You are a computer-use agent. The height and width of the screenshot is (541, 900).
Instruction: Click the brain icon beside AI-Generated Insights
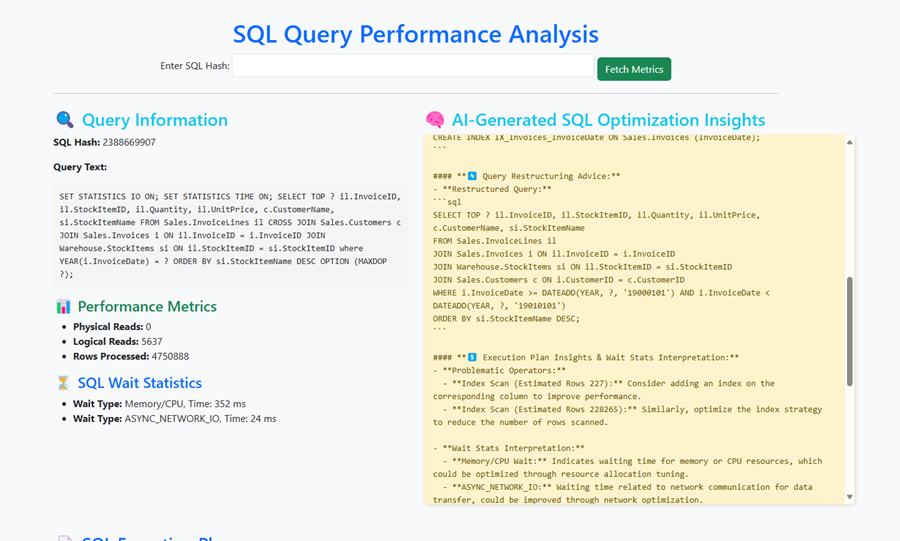[x=435, y=119]
